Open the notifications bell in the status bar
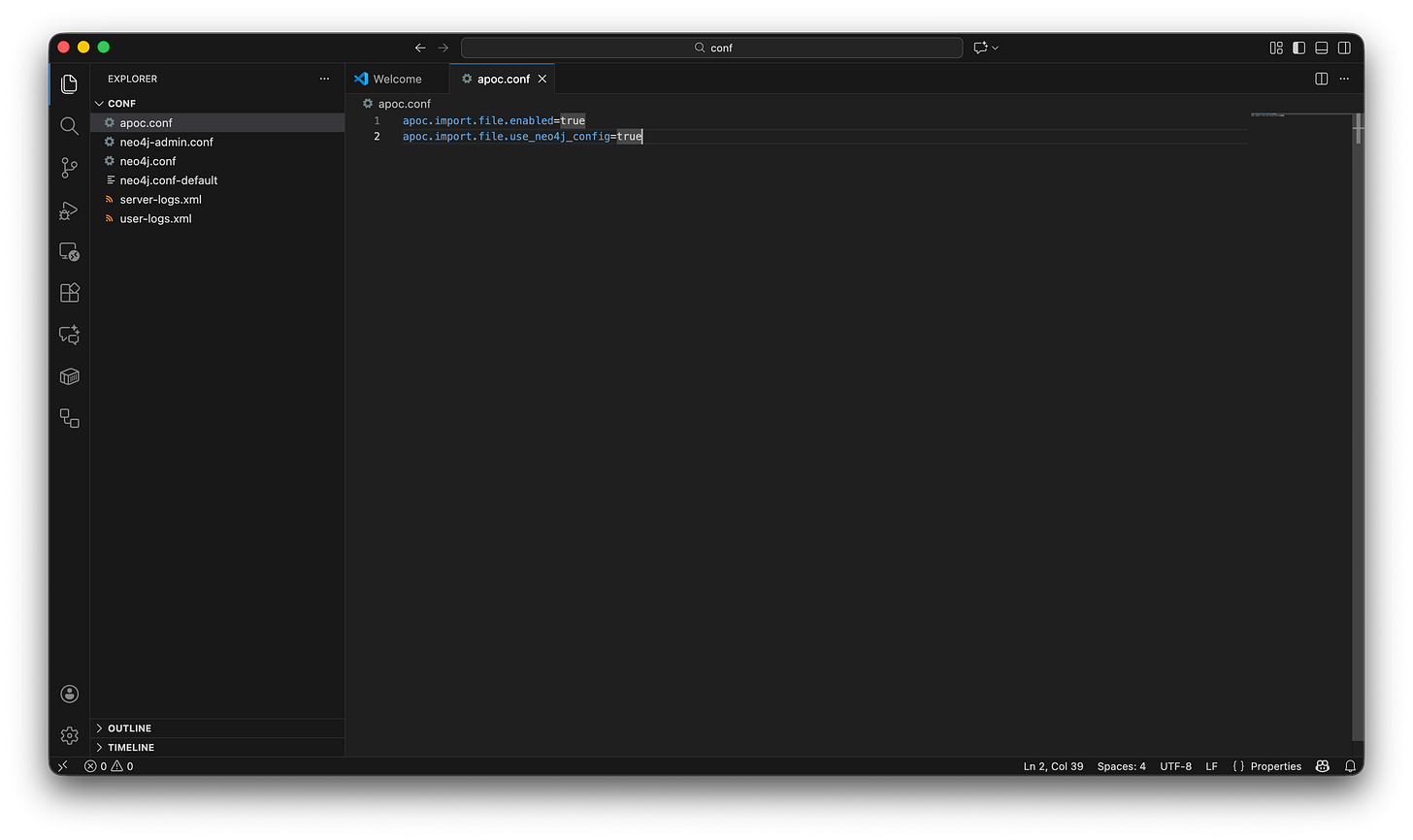This screenshot has width=1413, height=840. [1350, 766]
